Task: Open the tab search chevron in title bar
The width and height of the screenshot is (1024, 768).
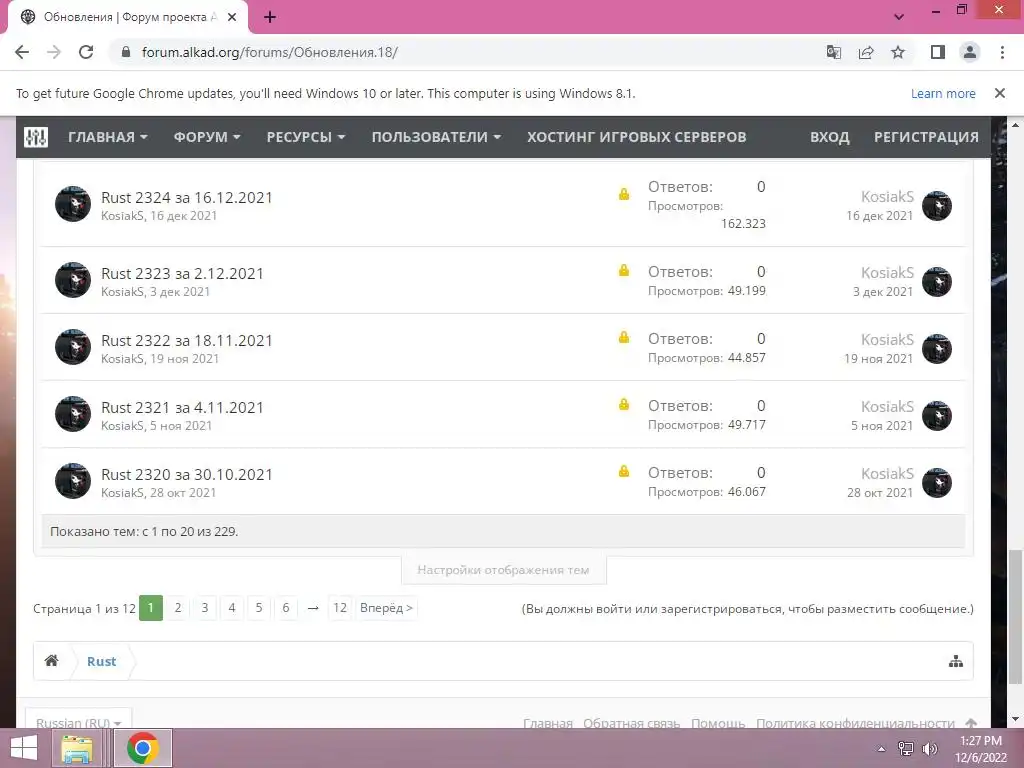Action: (899, 17)
